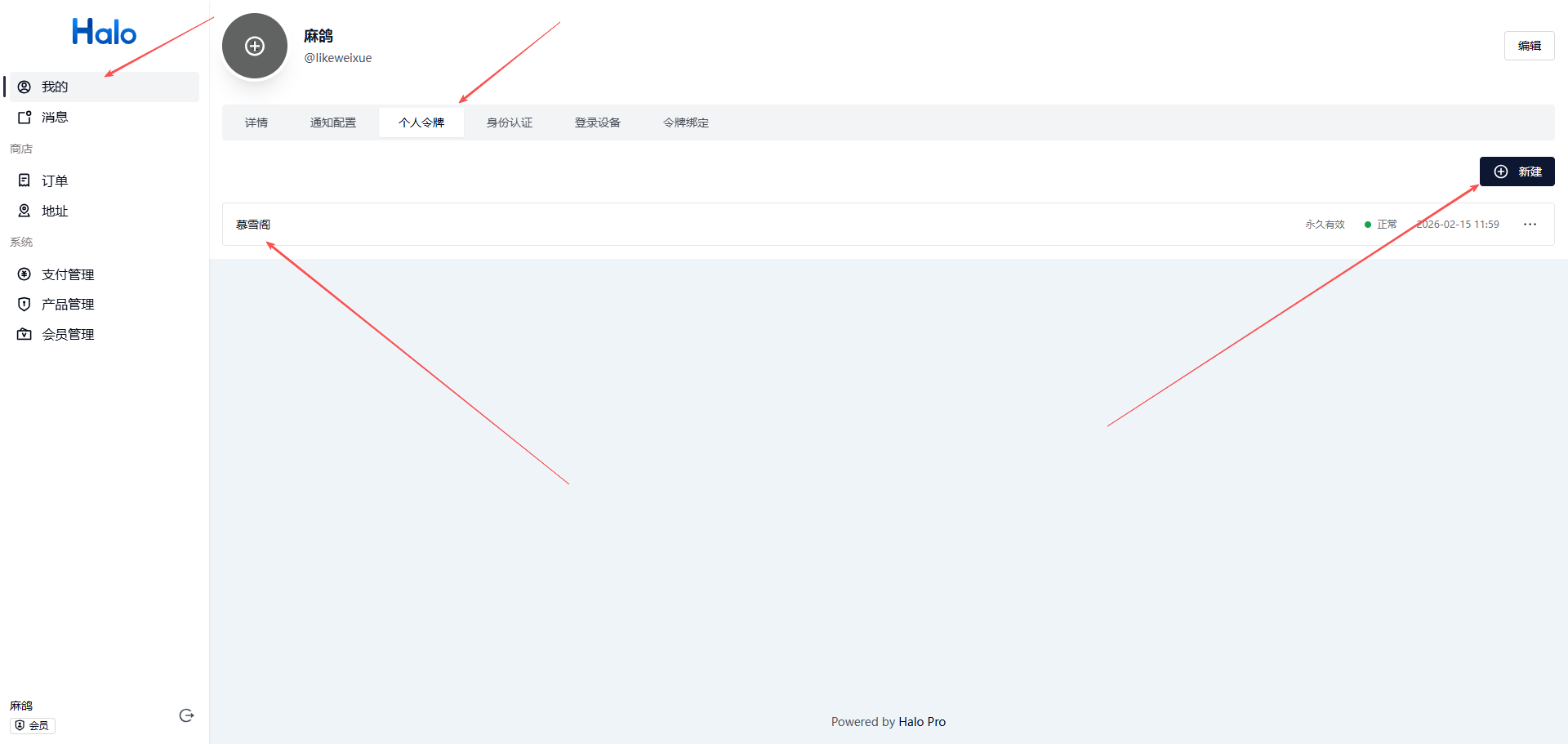Click the 慕雪阁 token entry
This screenshot has height=744, width=1568.
[x=253, y=225]
